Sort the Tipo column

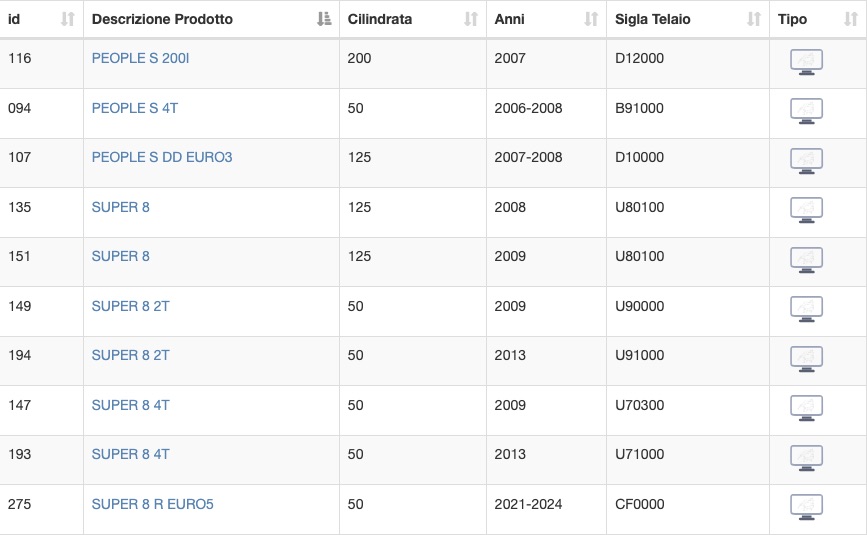coord(850,19)
